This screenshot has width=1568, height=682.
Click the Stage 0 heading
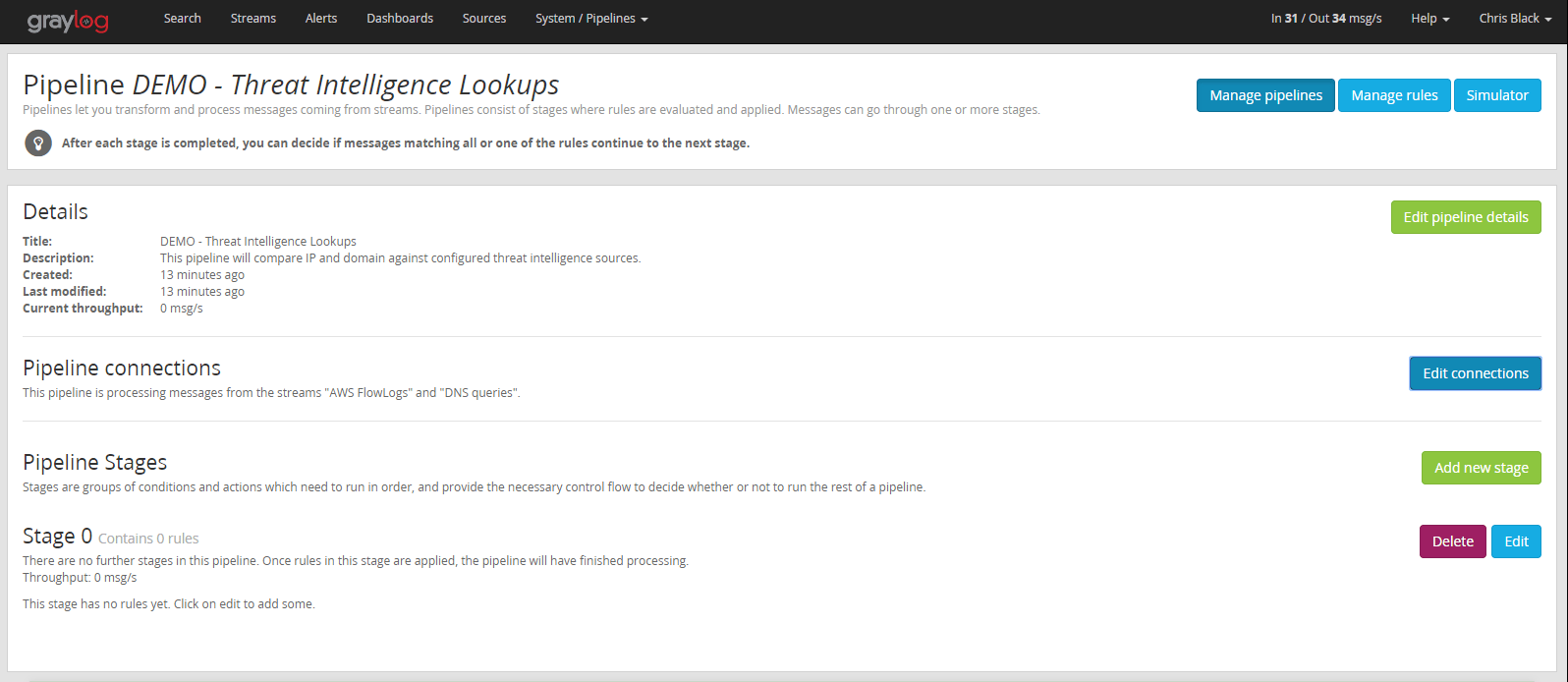click(57, 537)
